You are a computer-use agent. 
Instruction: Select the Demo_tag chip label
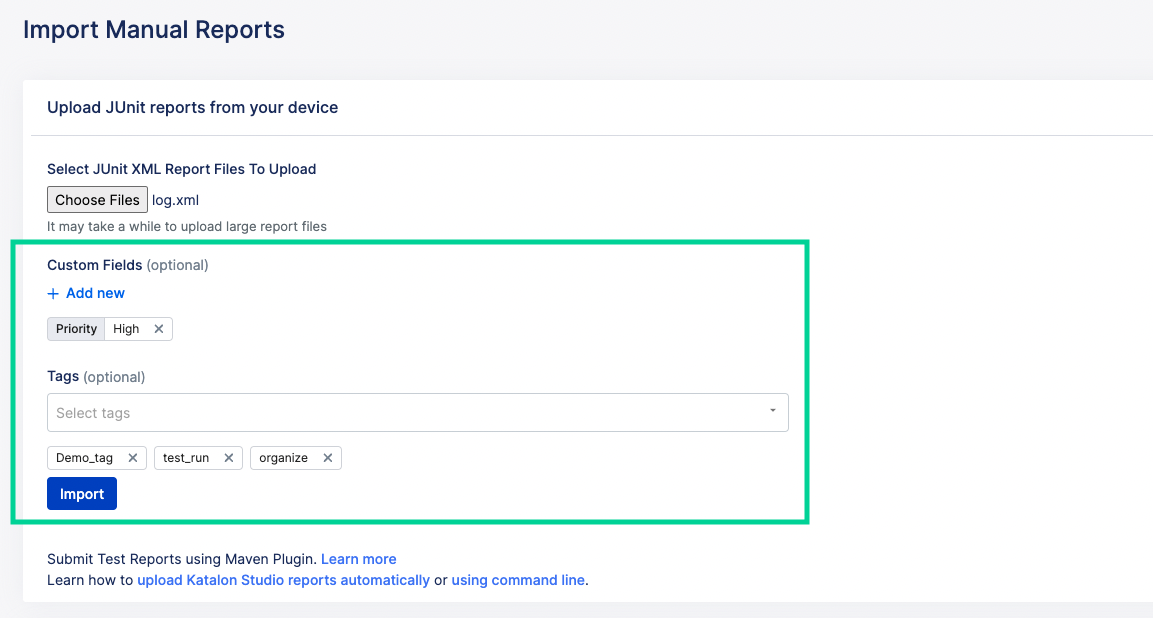84,457
